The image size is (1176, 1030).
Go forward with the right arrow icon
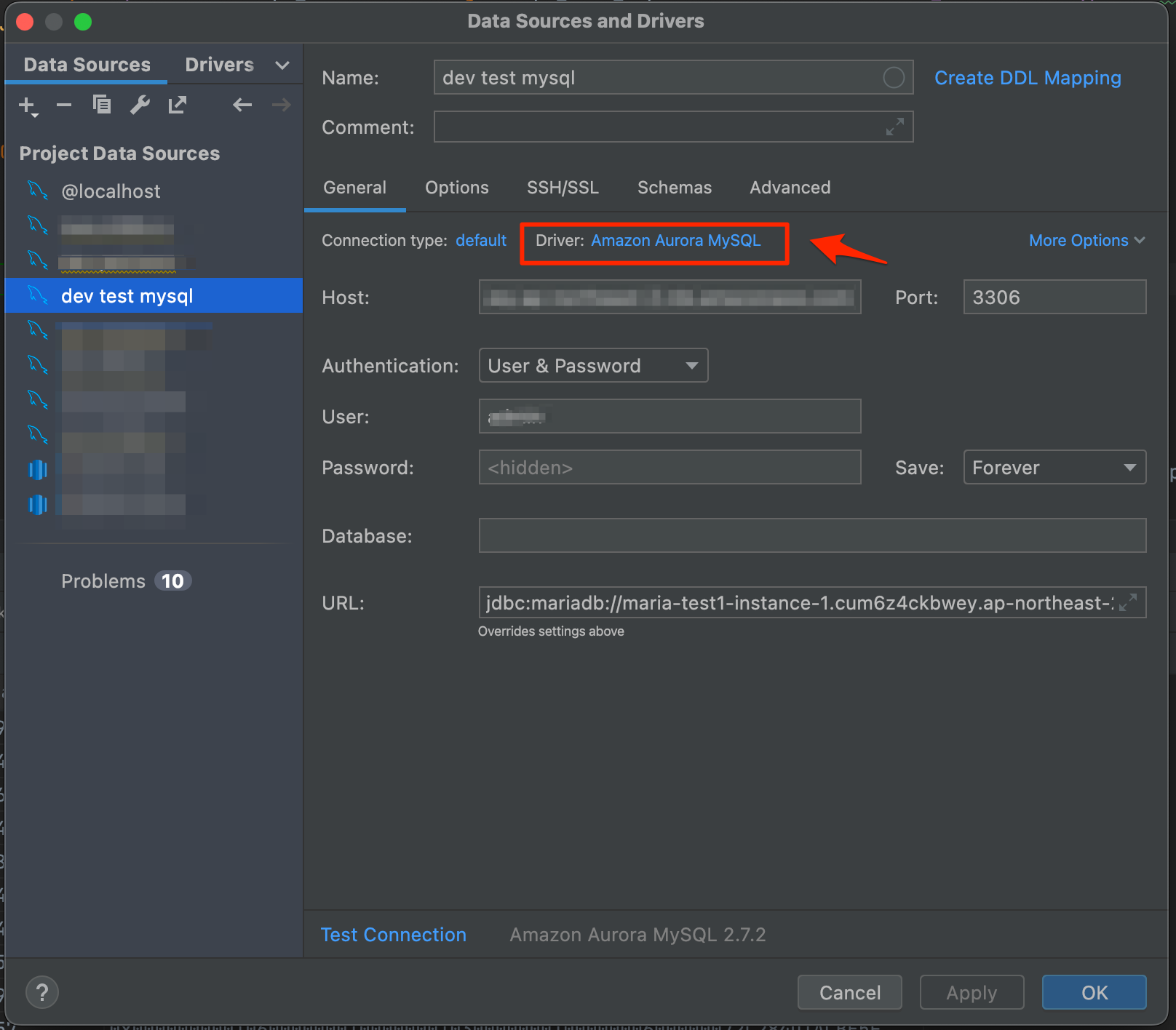[282, 105]
